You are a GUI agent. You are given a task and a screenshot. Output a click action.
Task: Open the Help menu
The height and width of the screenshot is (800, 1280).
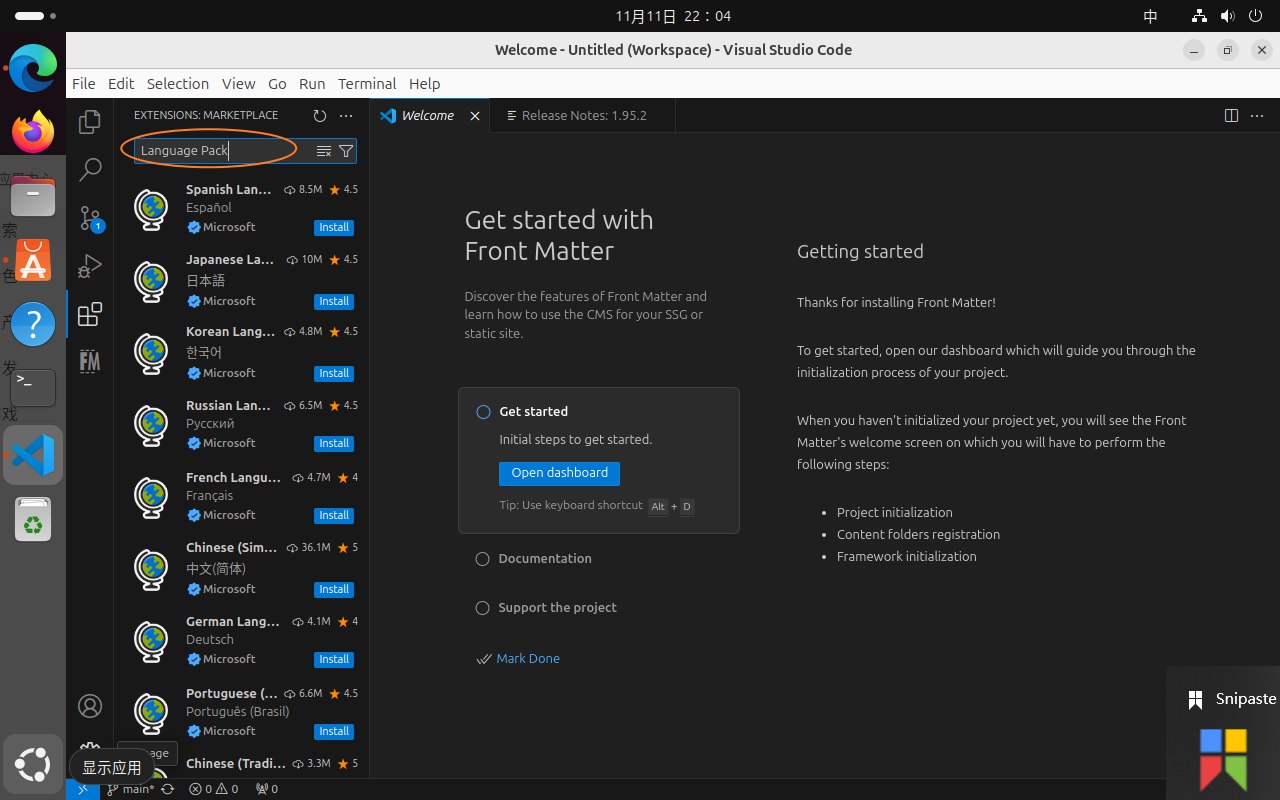[x=424, y=84]
